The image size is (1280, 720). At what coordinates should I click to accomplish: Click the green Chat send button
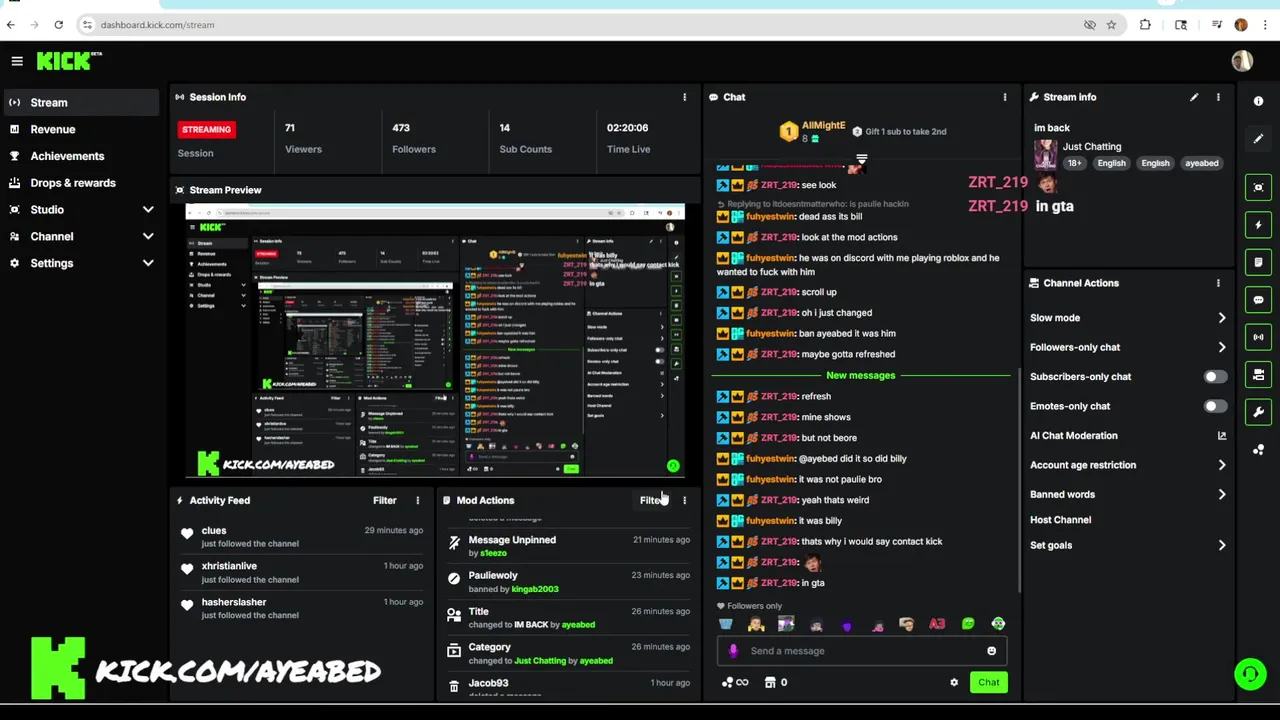pyautogui.click(x=988, y=683)
